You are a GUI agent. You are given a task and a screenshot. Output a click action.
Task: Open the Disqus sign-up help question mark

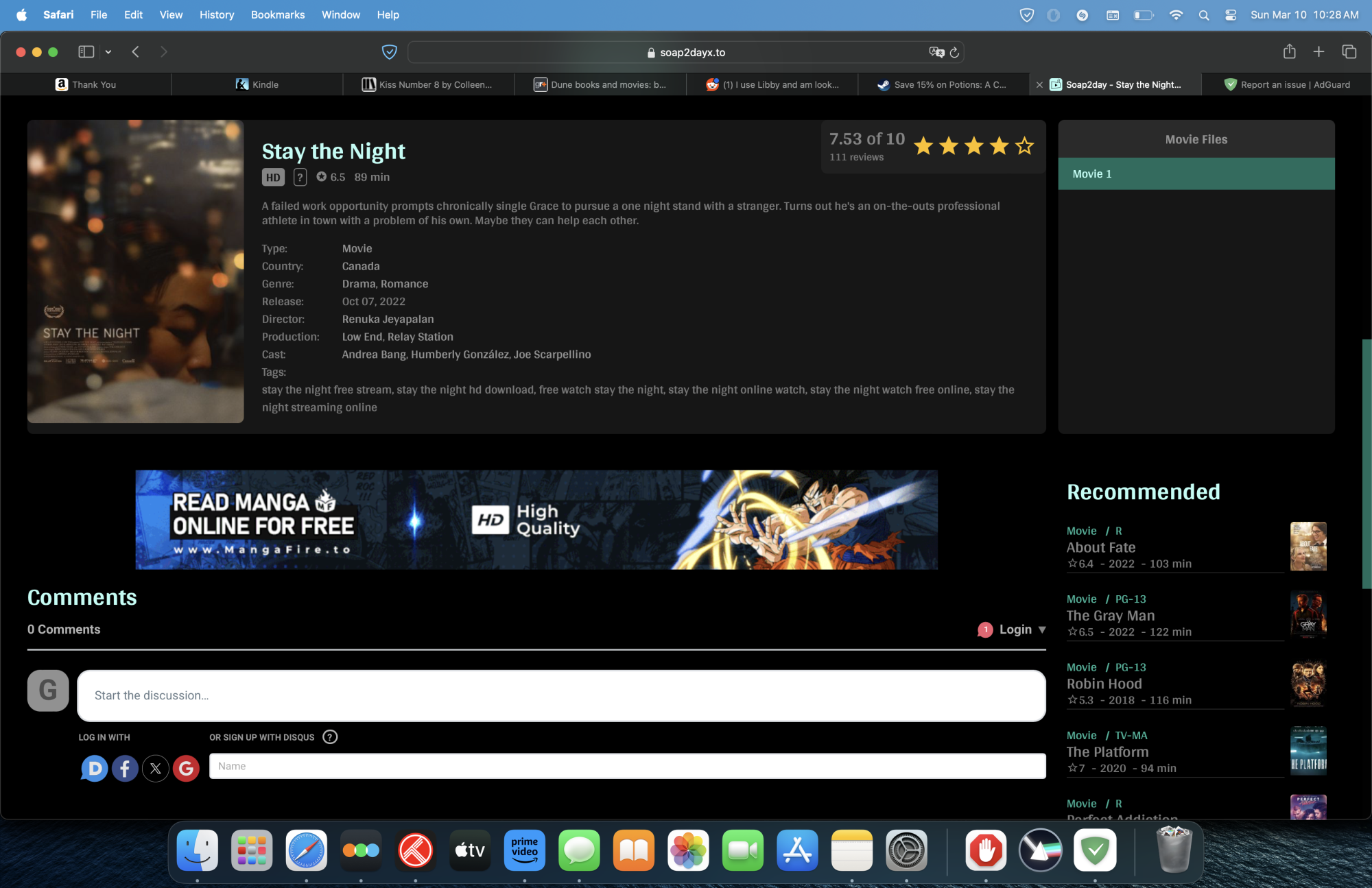click(330, 737)
